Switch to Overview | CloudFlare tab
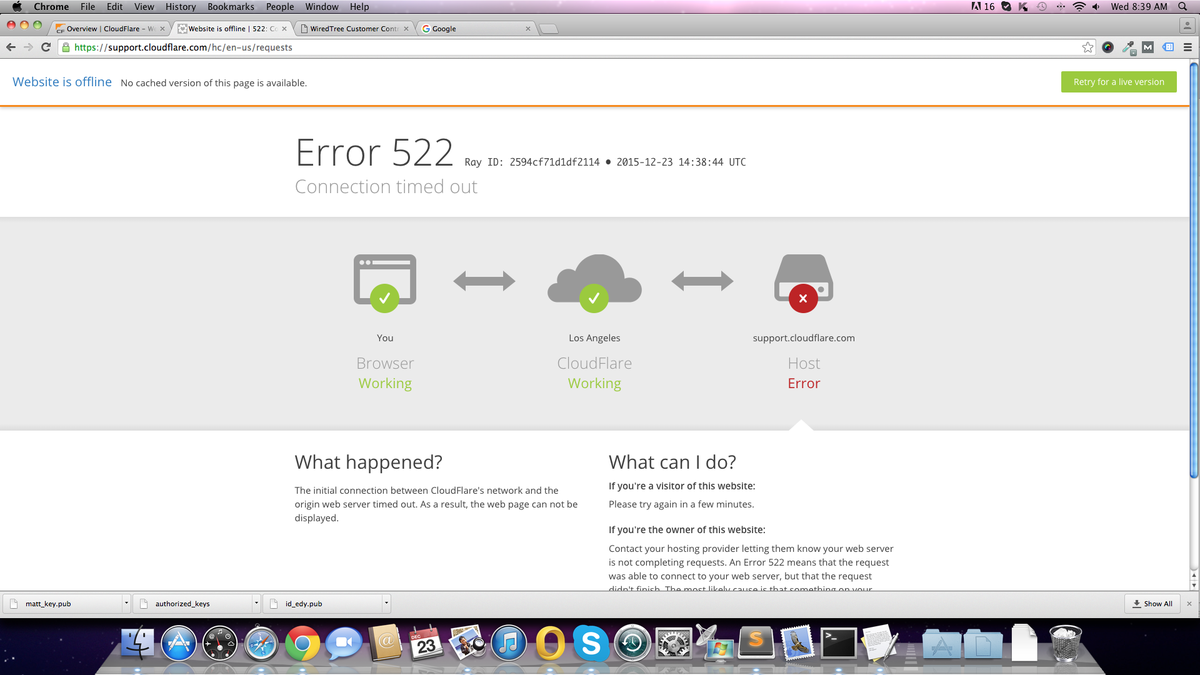 [110, 28]
